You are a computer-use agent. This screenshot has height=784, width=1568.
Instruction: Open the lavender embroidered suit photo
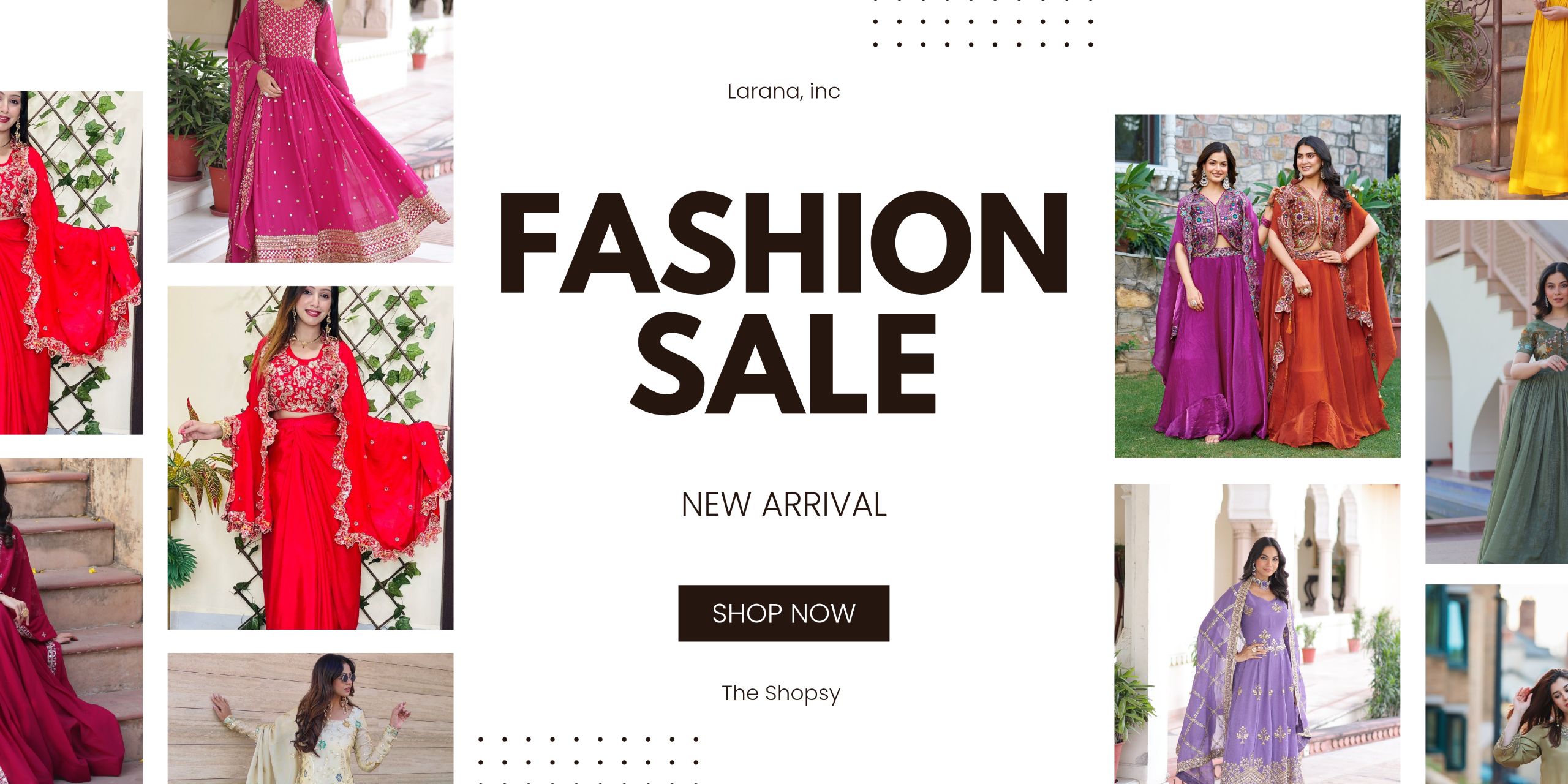point(1257,634)
